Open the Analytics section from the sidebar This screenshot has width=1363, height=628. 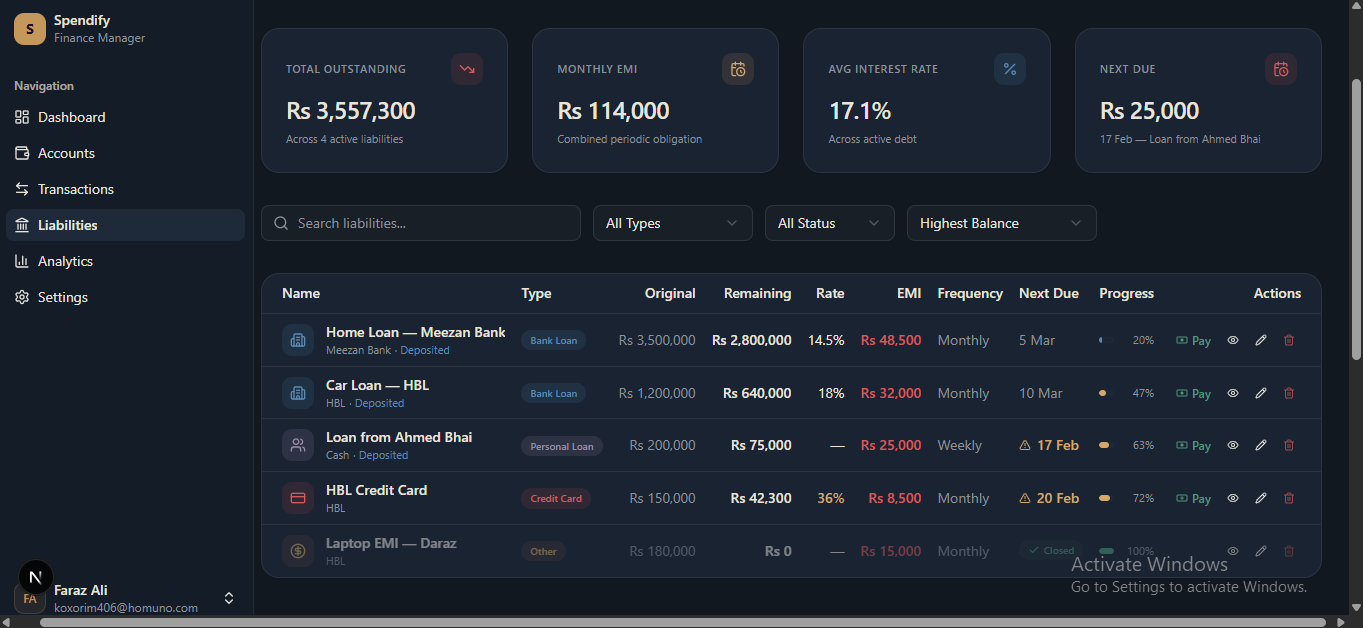(x=66, y=261)
